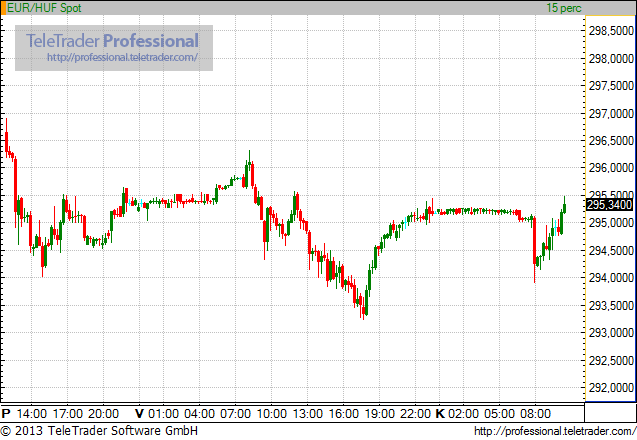Click the 04:00 time axis label
Image resolution: width=637 pixels, height=440 pixels.
point(199,414)
